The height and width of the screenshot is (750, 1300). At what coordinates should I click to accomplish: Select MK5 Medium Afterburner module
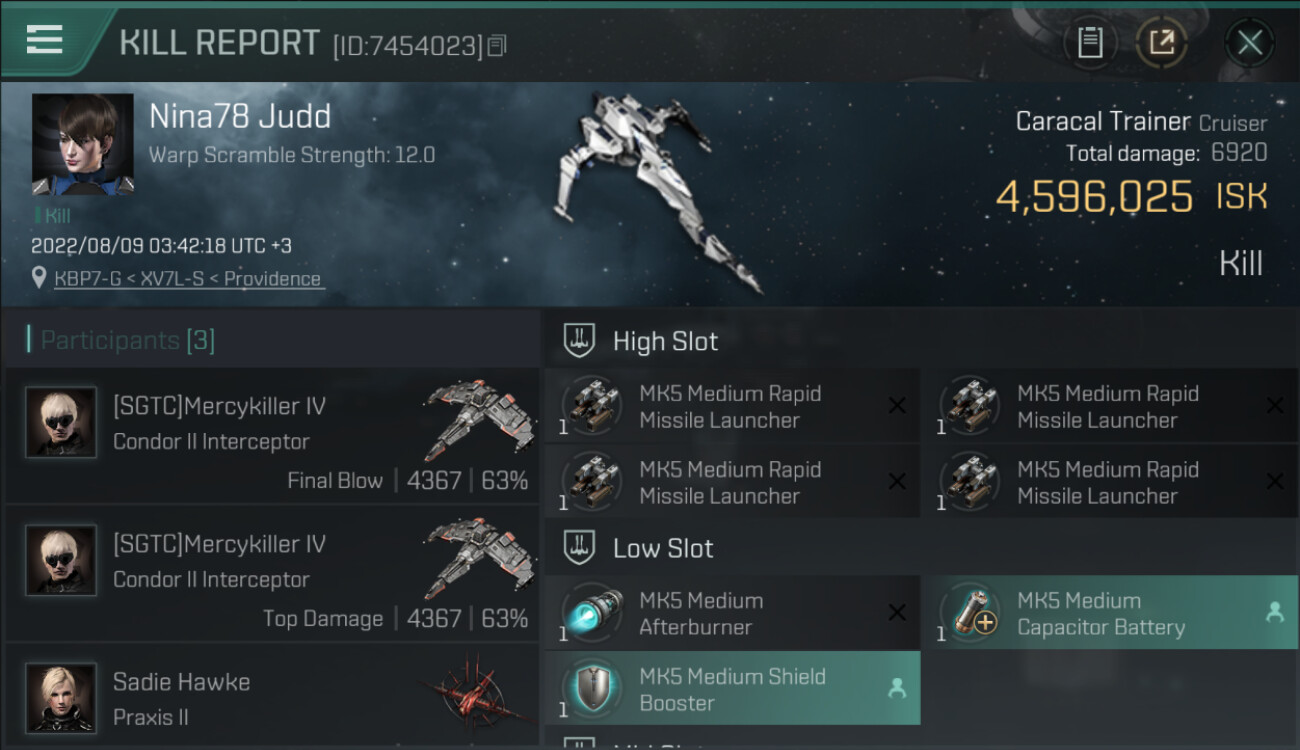coord(732,614)
